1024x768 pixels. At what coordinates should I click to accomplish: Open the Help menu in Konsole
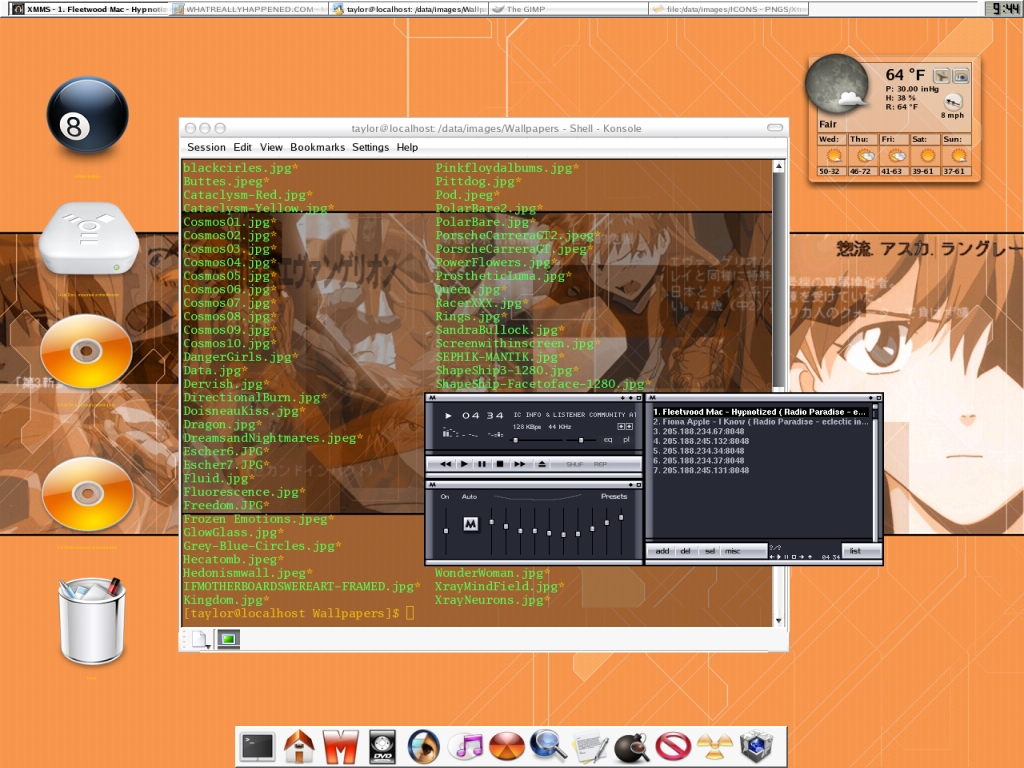(407, 148)
